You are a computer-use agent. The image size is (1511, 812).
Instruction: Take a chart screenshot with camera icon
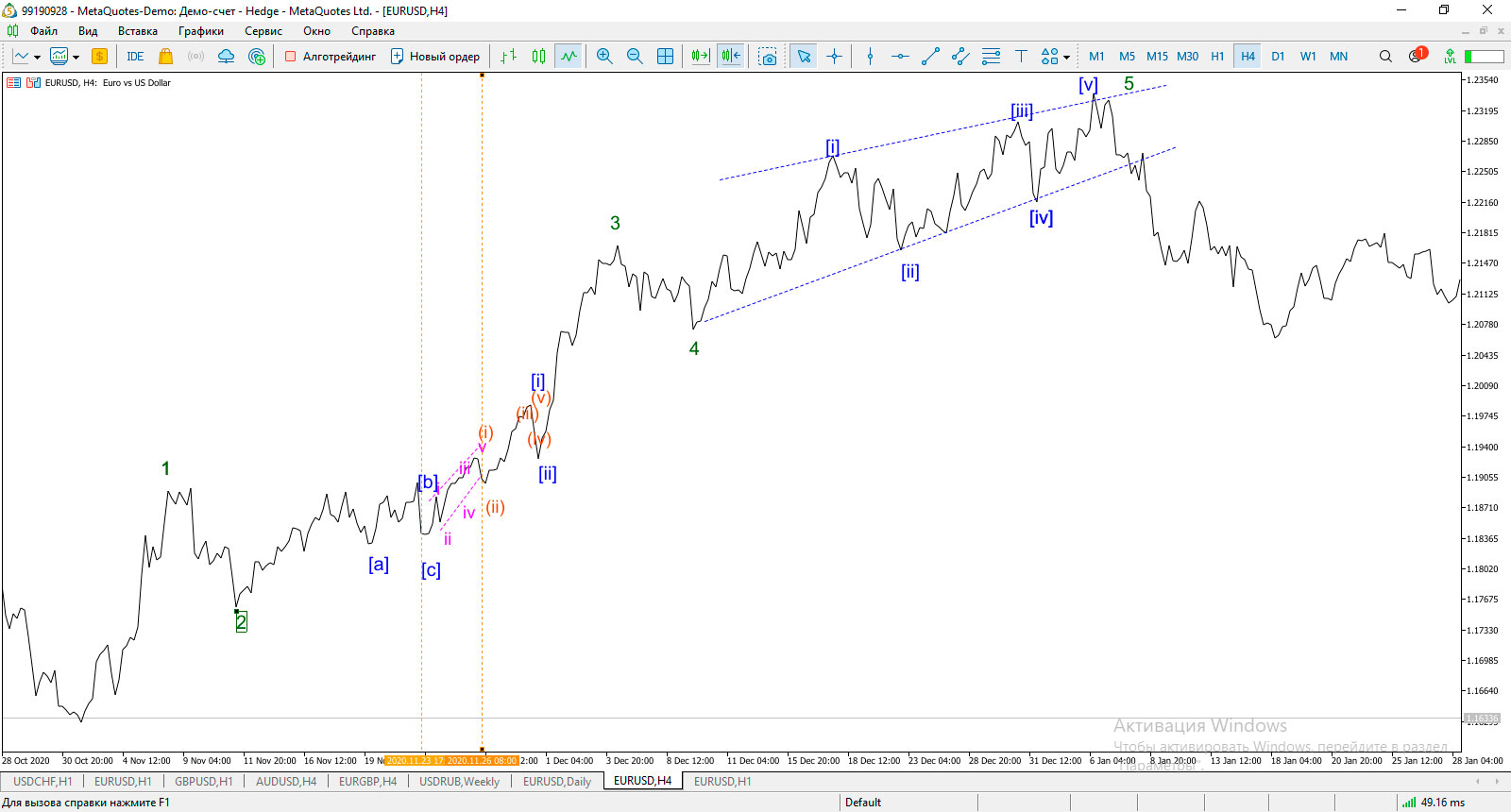coord(768,57)
